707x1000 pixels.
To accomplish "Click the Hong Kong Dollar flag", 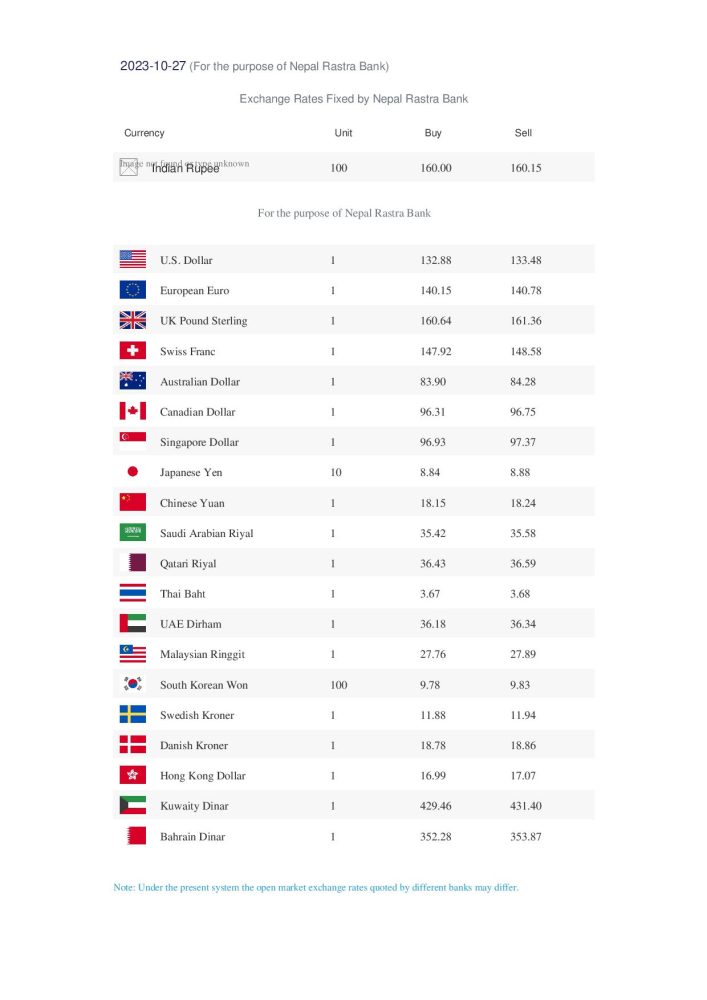I will [x=132, y=775].
